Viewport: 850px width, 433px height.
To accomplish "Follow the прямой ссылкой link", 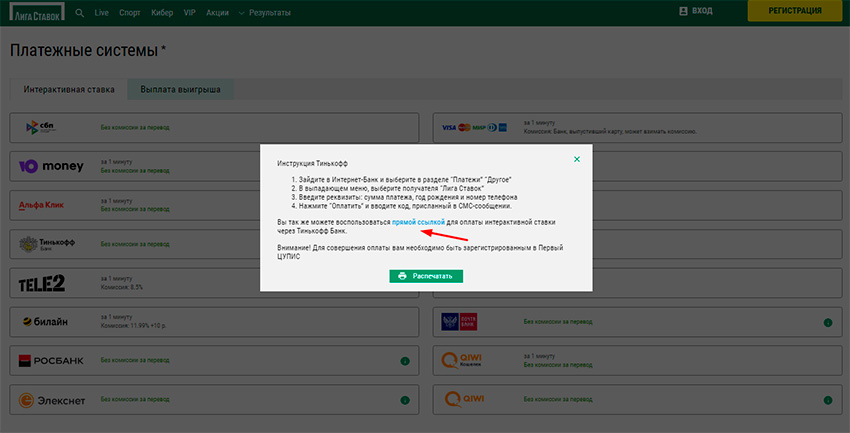I will tap(418, 222).
